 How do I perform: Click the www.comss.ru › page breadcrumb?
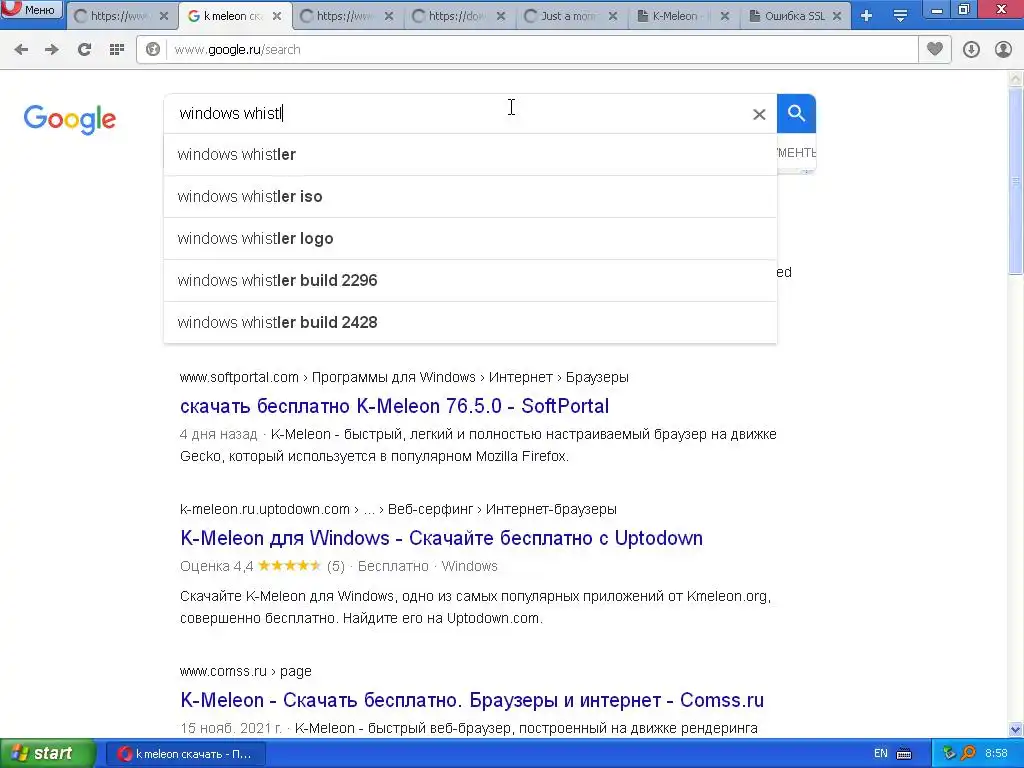click(246, 671)
